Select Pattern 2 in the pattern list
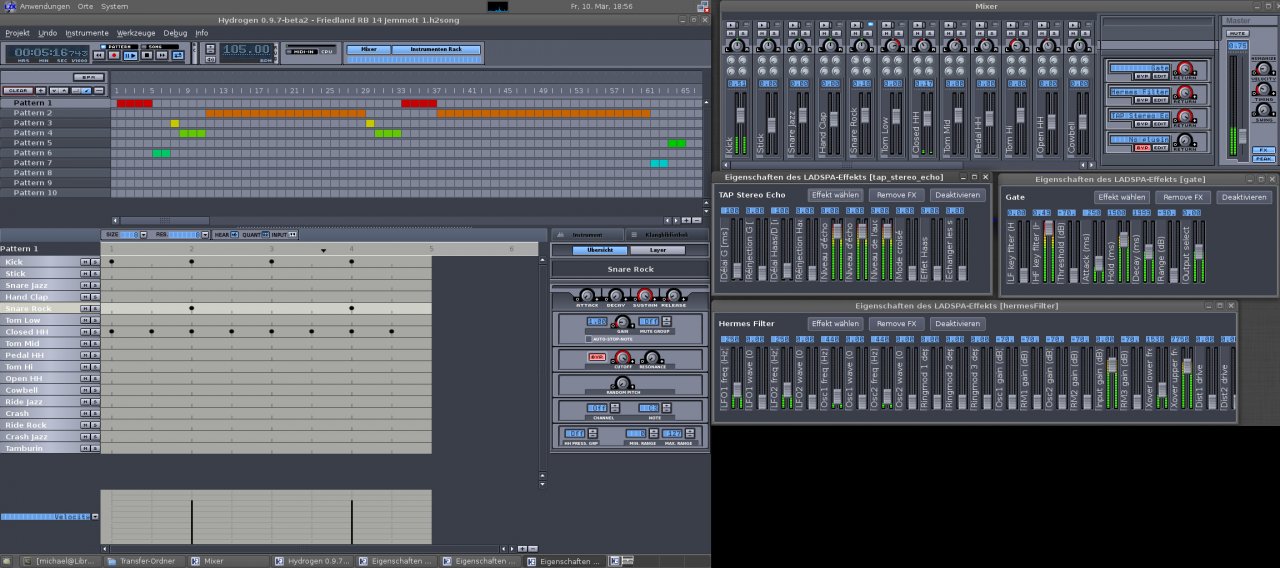This screenshot has height=568, width=1280. click(55, 113)
